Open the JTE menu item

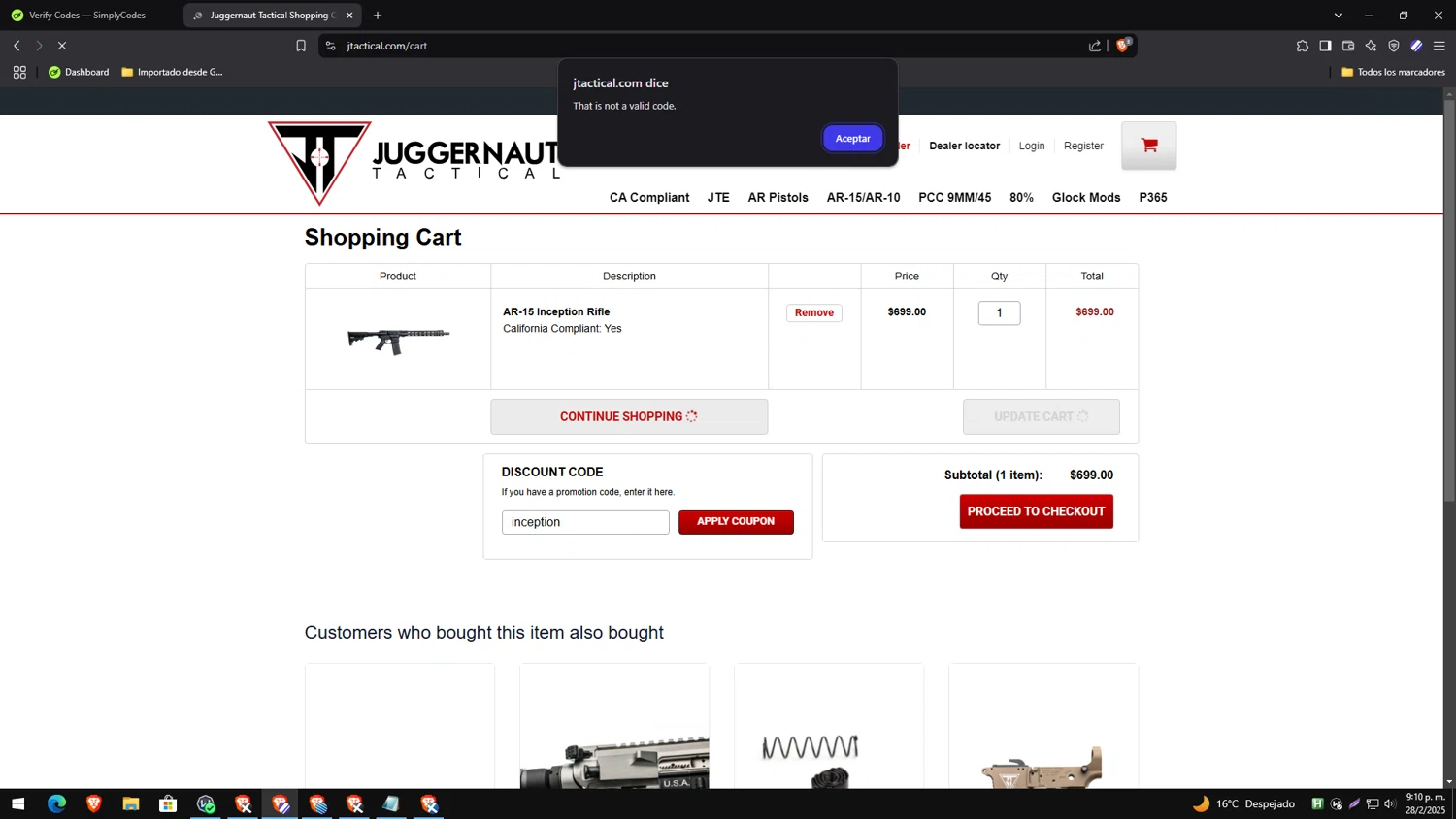[x=718, y=197]
